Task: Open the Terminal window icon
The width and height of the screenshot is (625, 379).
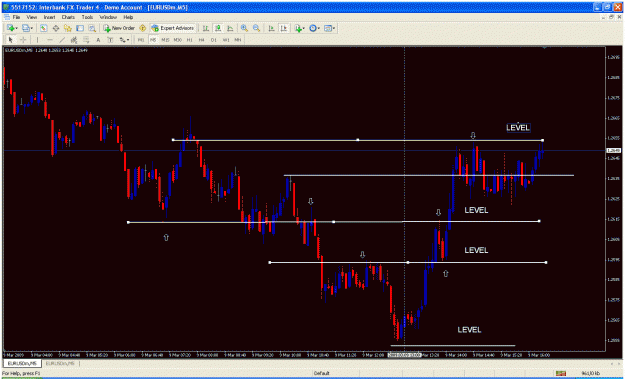Action: coord(80,28)
